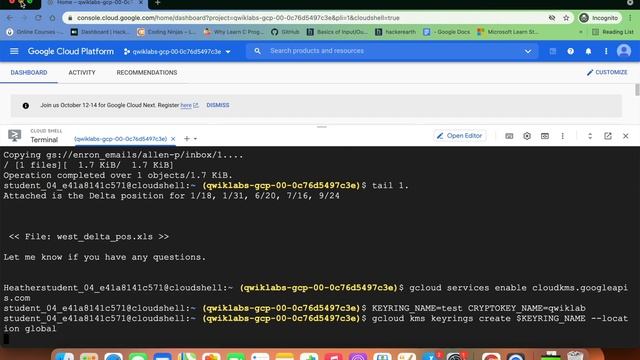Open the Cloud Shell more options menu

pyautogui.click(x=562, y=136)
